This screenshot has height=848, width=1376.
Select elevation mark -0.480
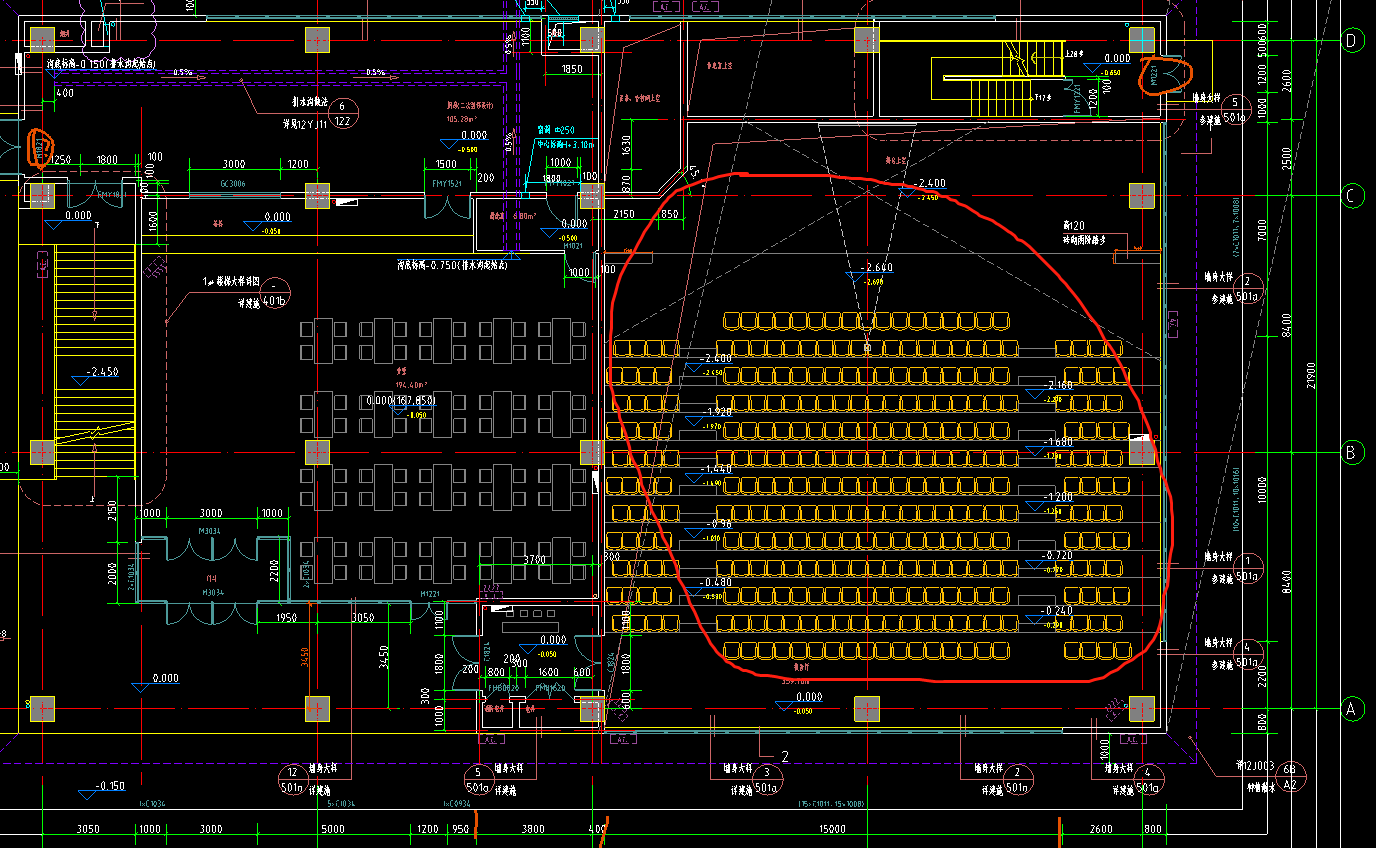pos(716,582)
